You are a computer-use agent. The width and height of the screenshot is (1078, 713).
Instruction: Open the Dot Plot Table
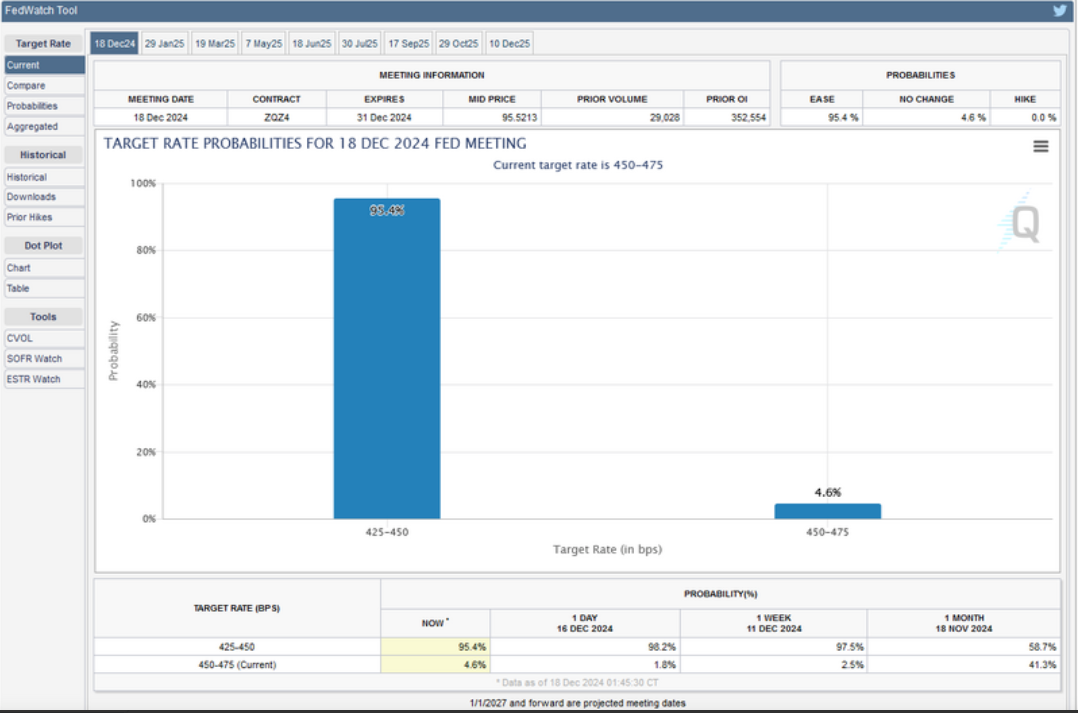tap(44, 288)
